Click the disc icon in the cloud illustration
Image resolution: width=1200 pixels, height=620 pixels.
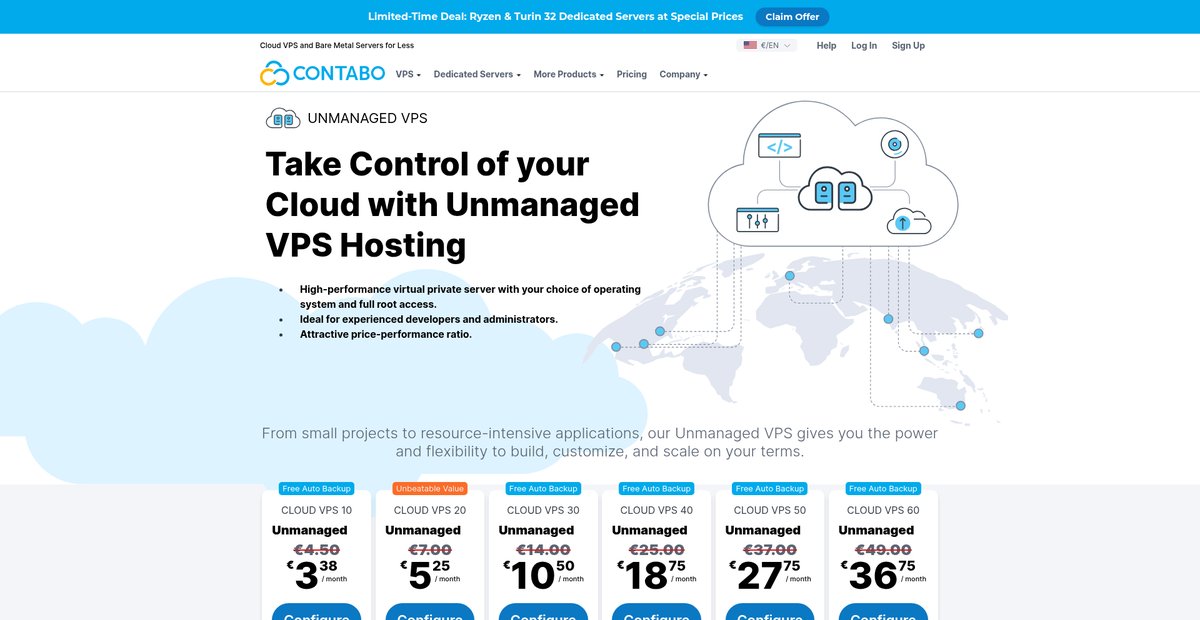(x=894, y=145)
